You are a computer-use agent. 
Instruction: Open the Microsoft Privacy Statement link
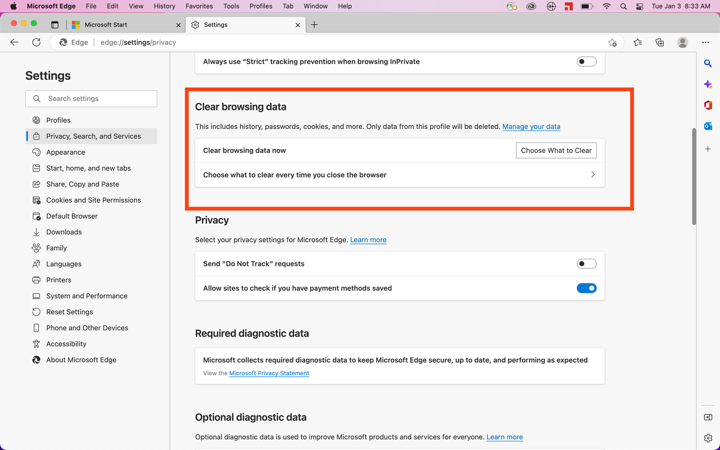pos(269,373)
